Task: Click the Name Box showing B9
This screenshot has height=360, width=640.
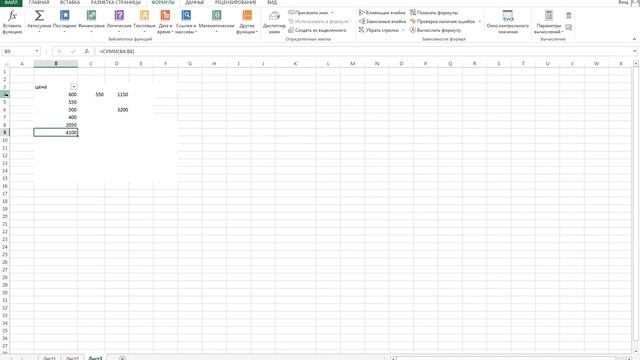Action: 18,51
